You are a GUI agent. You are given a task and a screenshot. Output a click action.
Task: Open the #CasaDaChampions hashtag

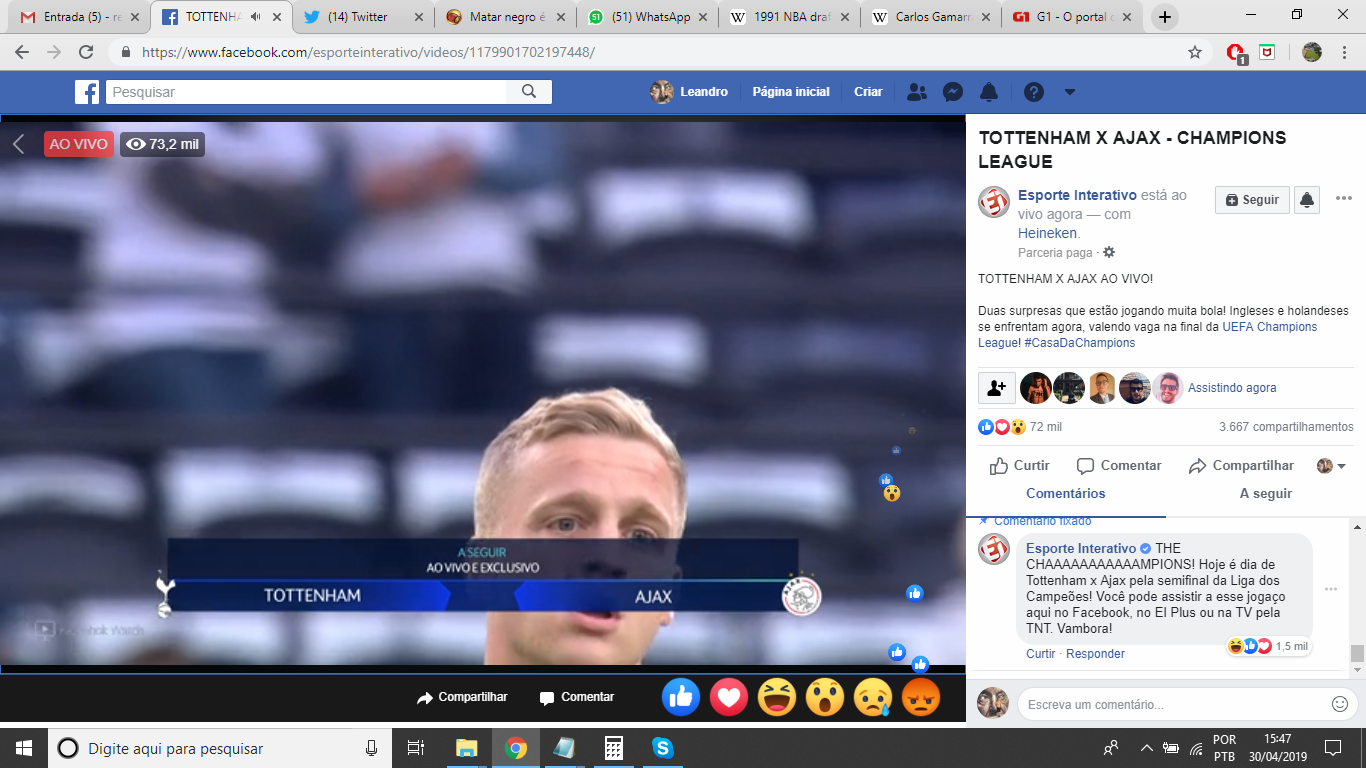click(x=1080, y=343)
